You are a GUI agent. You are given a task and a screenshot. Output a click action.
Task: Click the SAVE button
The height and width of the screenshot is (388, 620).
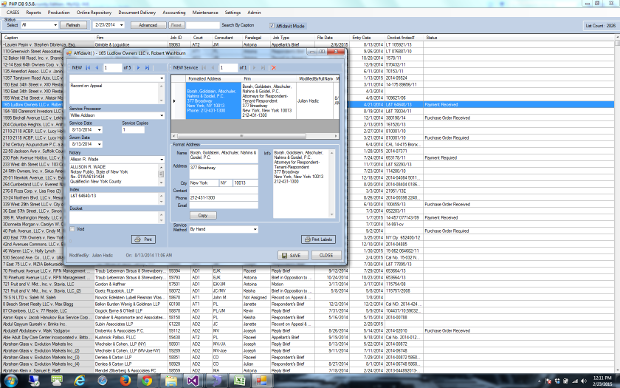point(293,255)
